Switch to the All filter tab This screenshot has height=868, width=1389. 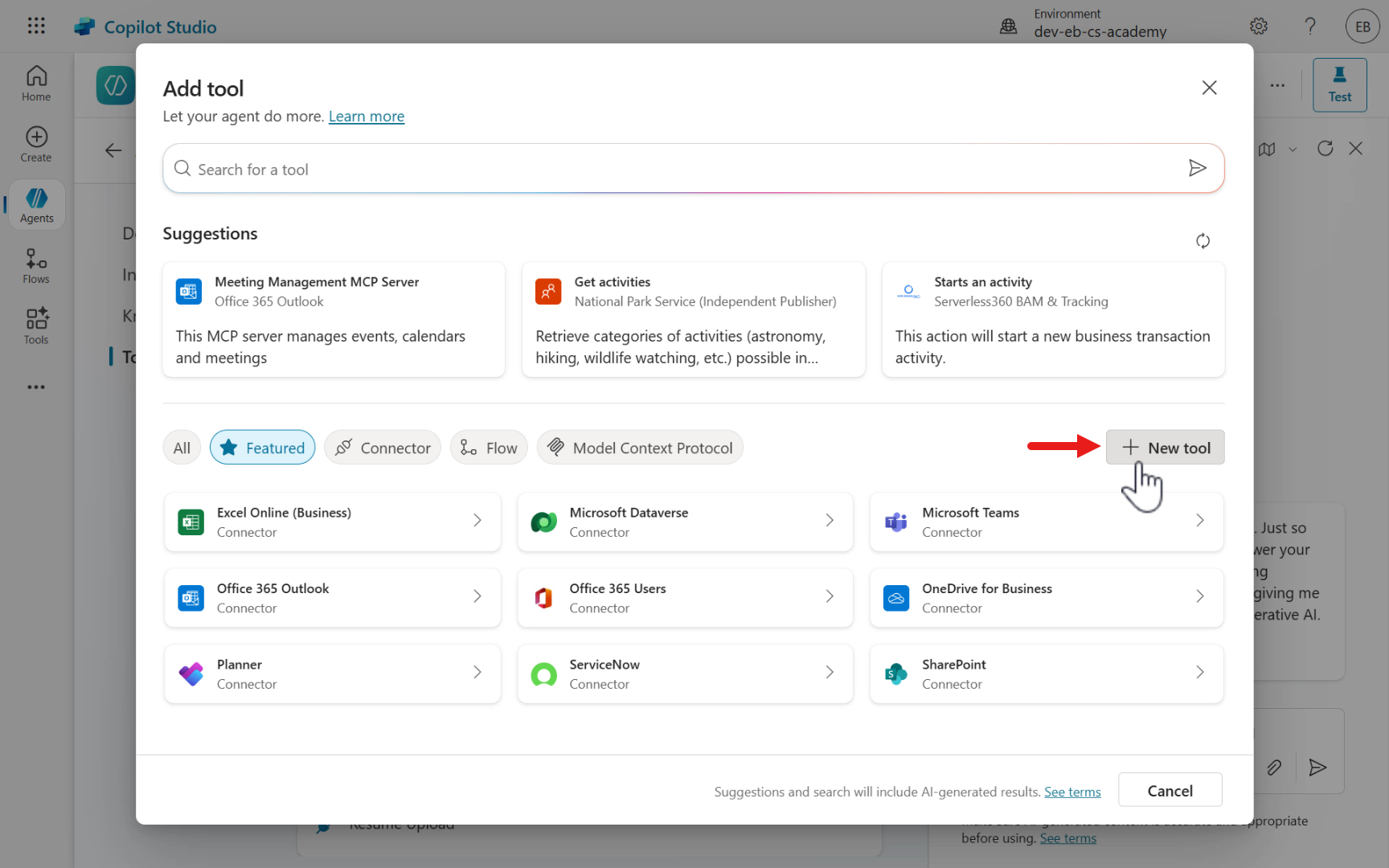pos(182,448)
